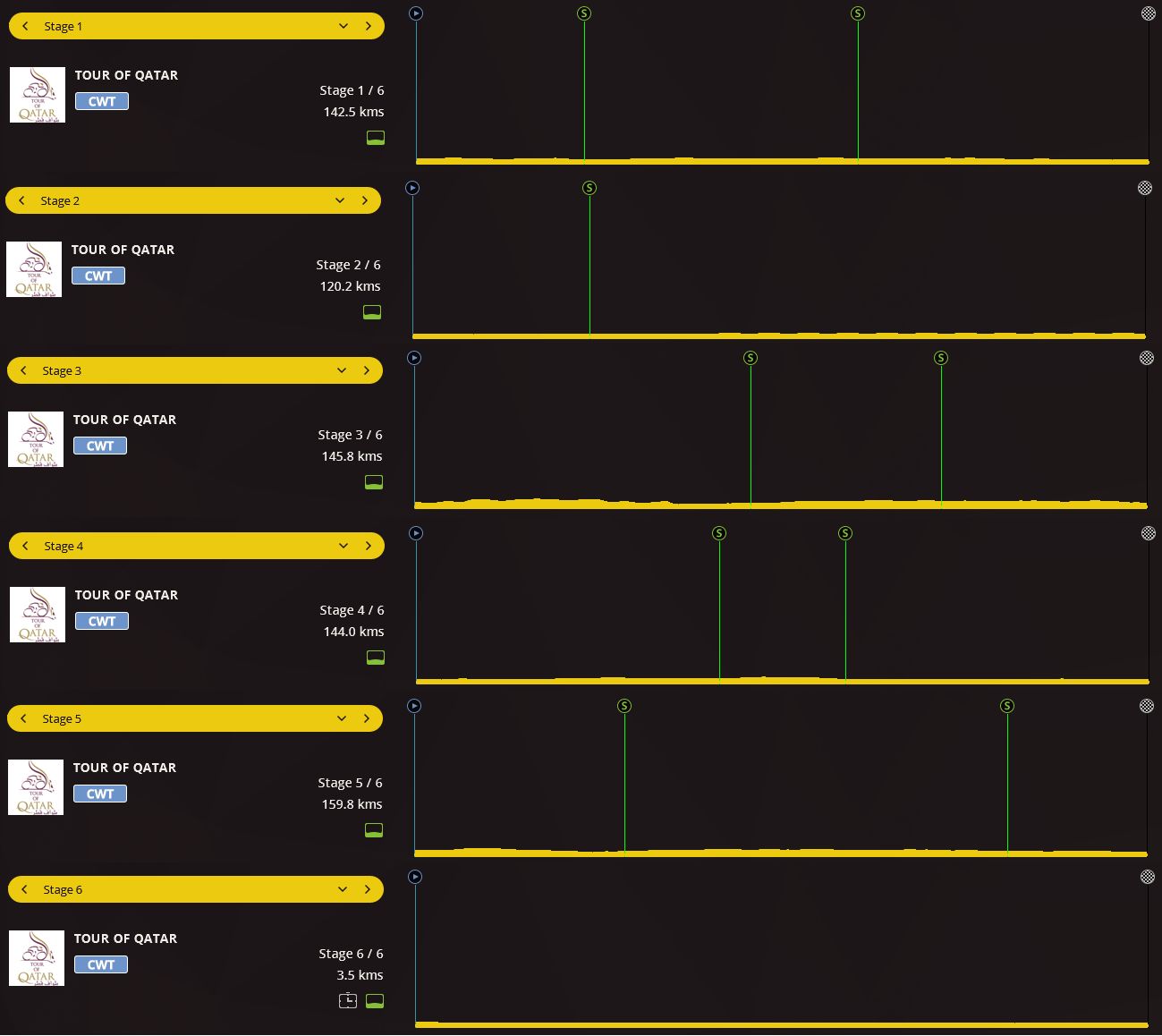Screen dimensions: 1162x1036
Task: Click previous arrow on Stage 5 bar
Action: (x=23, y=718)
